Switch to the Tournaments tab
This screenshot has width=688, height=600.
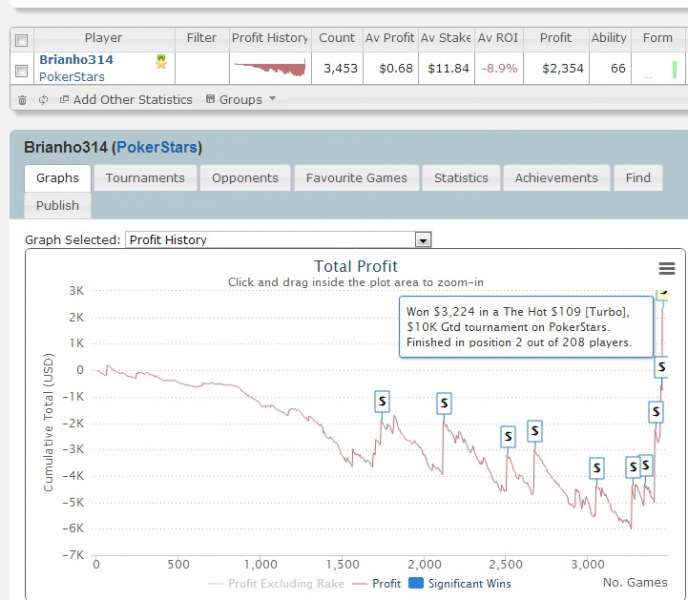(145, 178)
